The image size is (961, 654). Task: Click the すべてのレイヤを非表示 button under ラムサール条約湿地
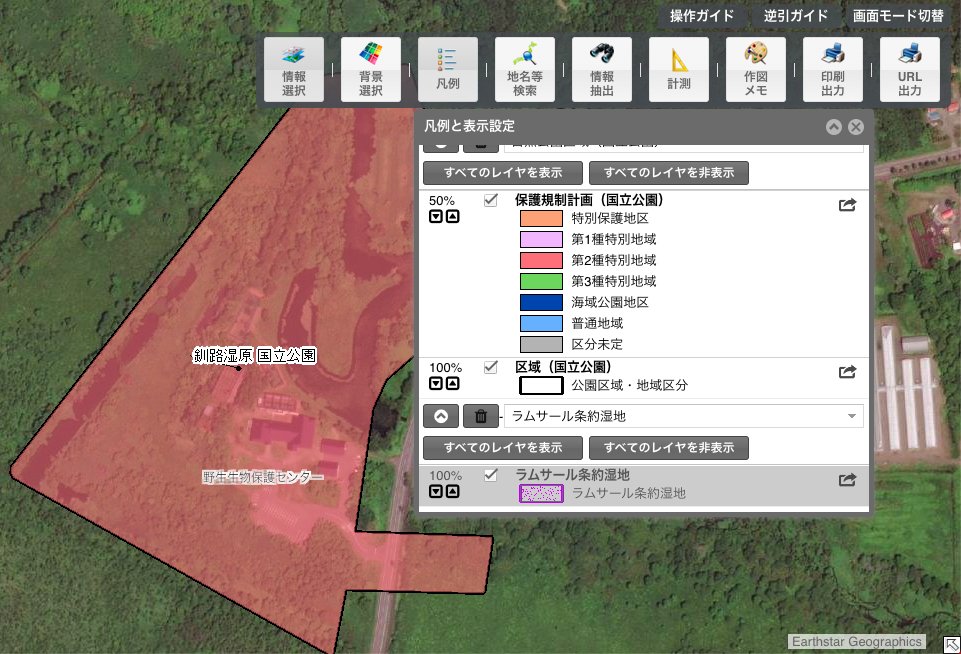point(669,447)
